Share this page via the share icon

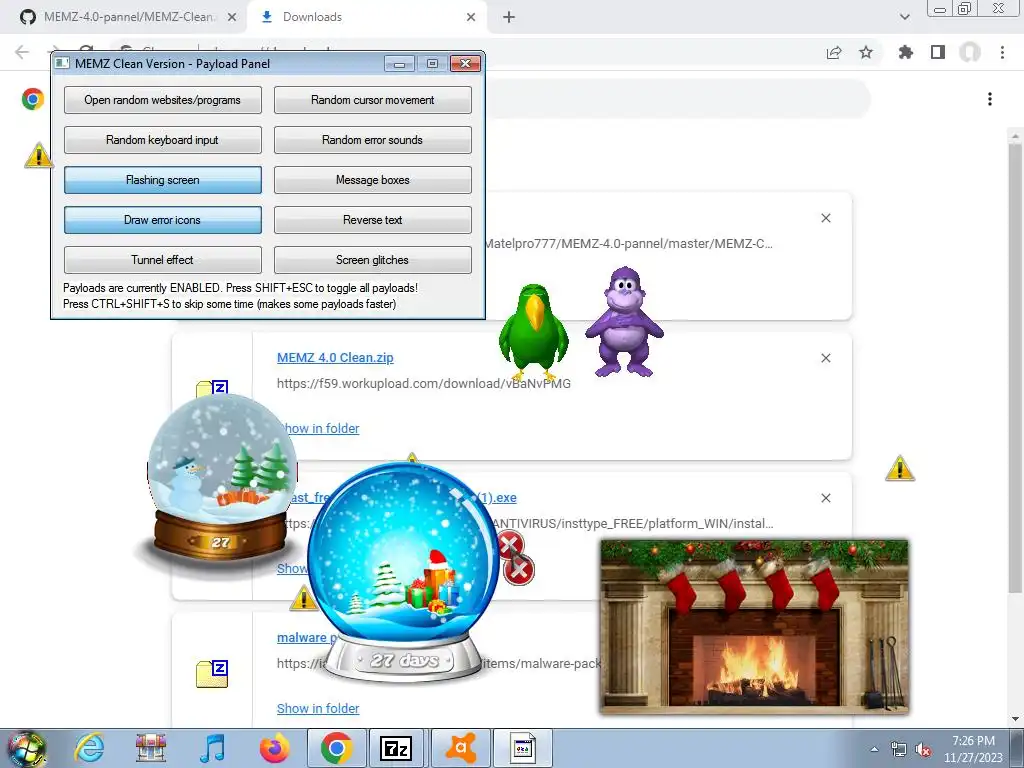[x=834, y=52]
